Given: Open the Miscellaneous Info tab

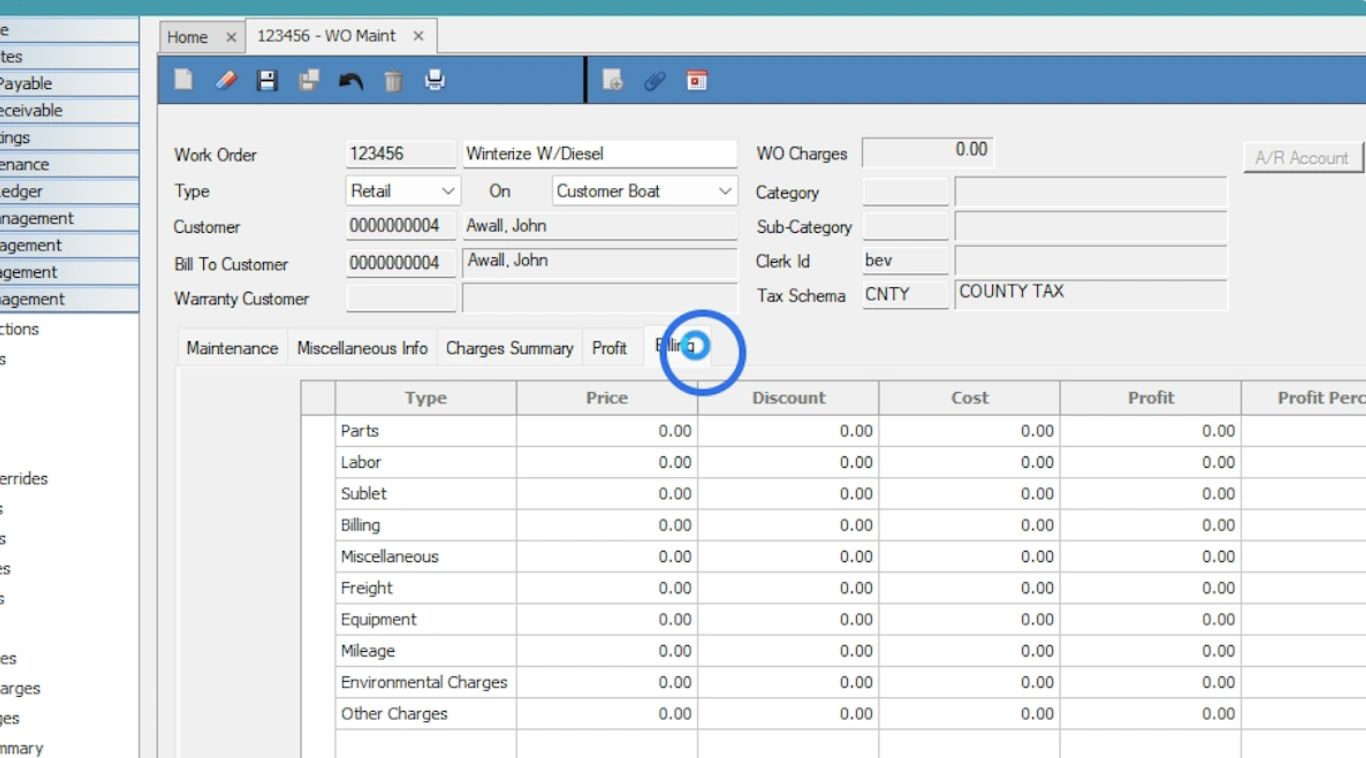Looking at the screenshot, I should tap(362, 348).
